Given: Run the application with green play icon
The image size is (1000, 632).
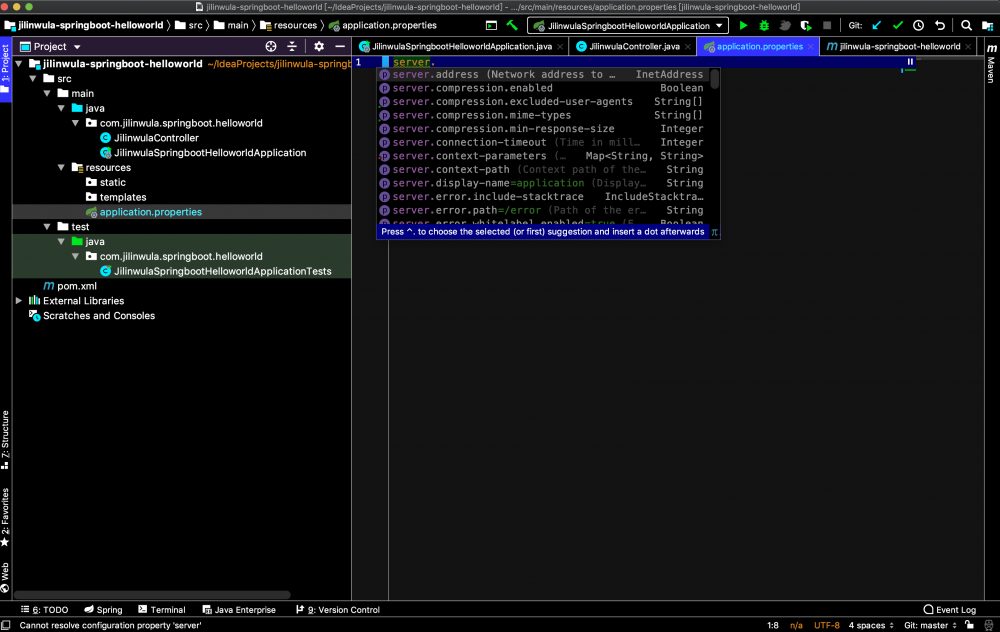Looking at the screenshot, I should tap(743, 25).
